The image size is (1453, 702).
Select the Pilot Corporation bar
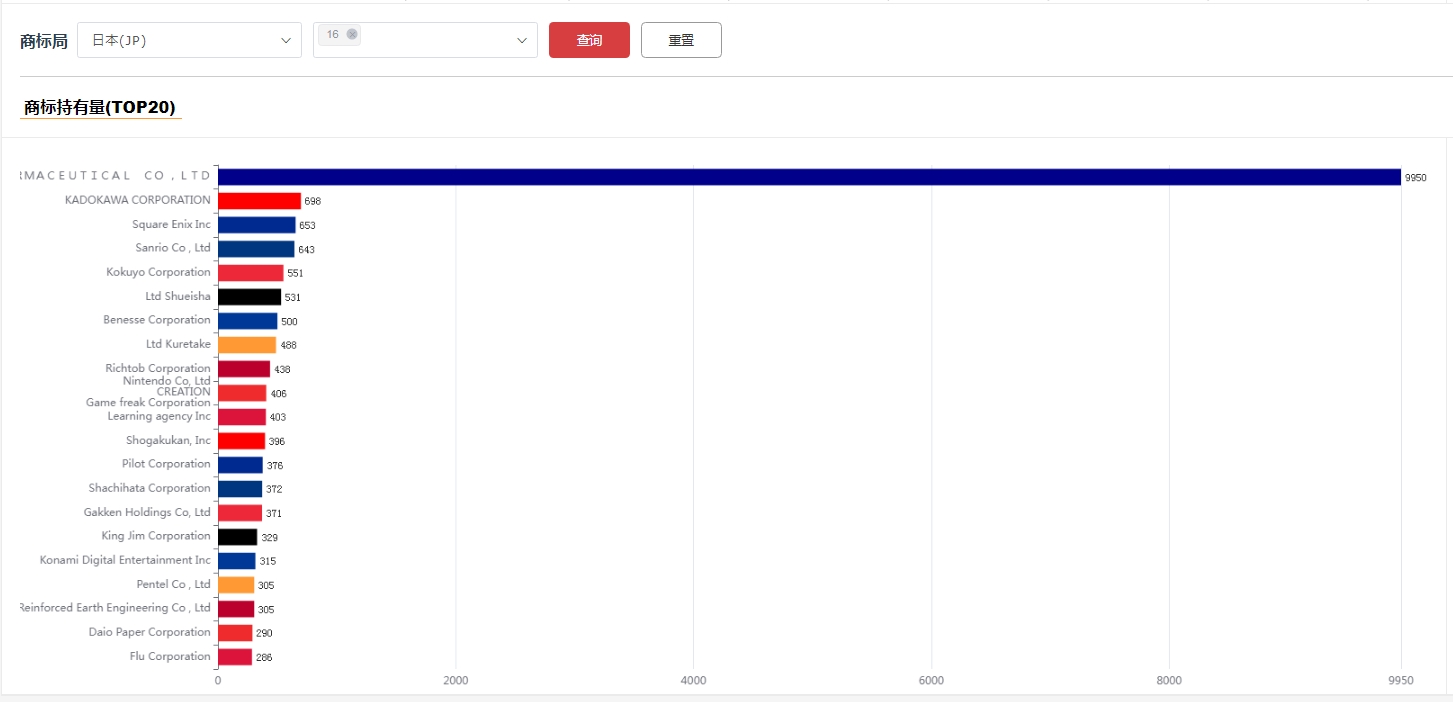240,465
